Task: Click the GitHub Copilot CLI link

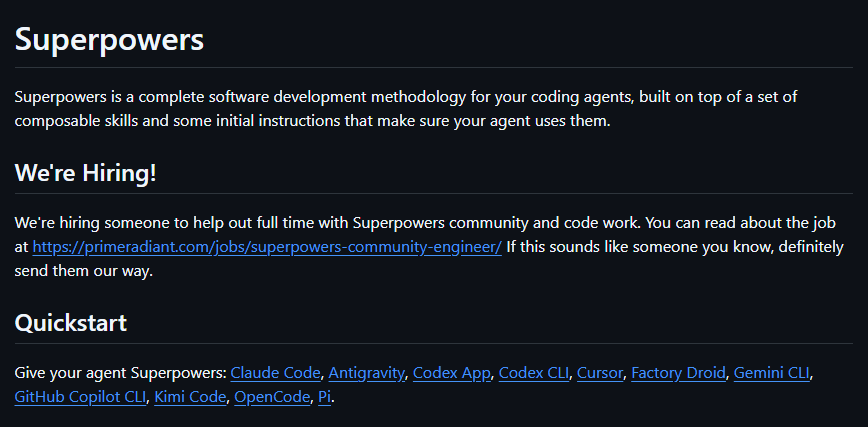Action: [x=80, y=397]
